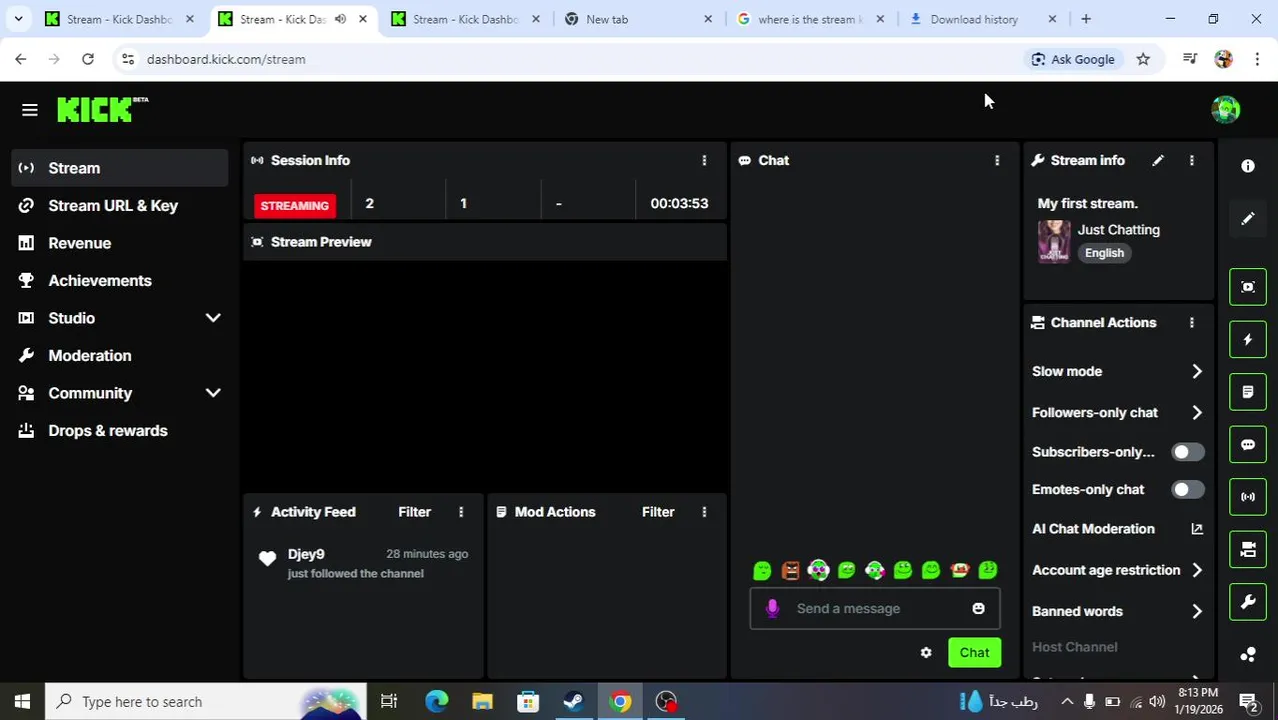Screen dimensions: 1278x720
Task: Open a new browser tab with the plus button
Action: 1086,19
